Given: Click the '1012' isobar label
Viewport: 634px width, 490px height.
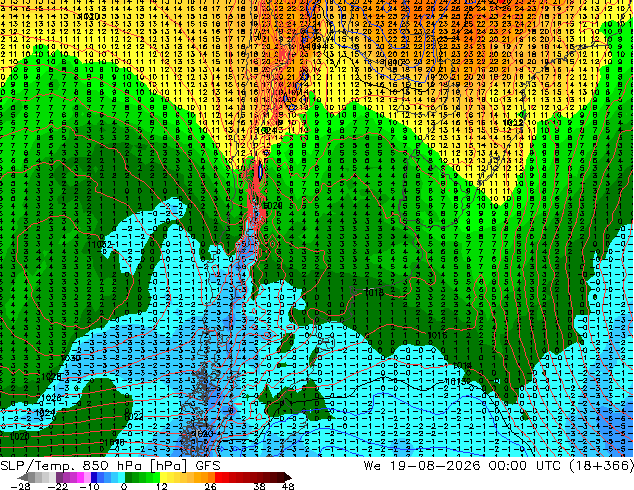Looking at the screenshot, I should pyautogui.click(x=514, y=122).
